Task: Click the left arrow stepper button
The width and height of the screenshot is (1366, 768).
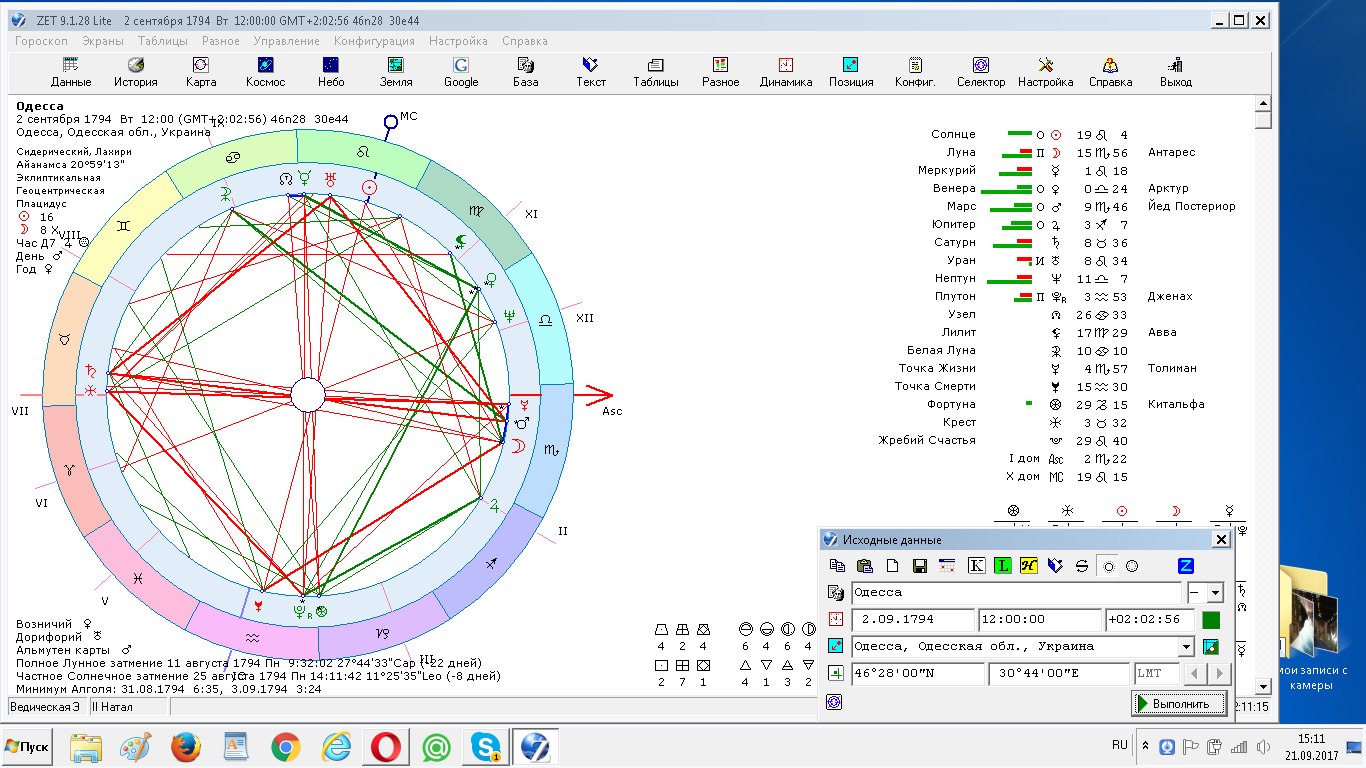Action: (1195, 674)
